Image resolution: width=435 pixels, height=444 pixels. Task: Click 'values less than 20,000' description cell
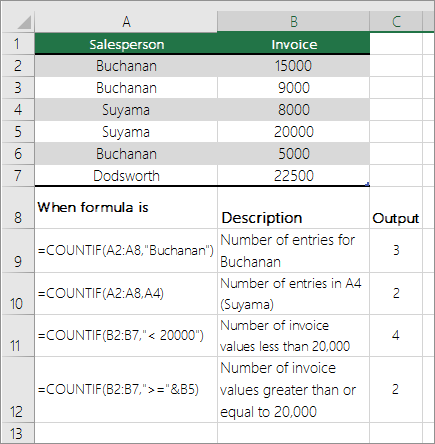click(293, 336)
